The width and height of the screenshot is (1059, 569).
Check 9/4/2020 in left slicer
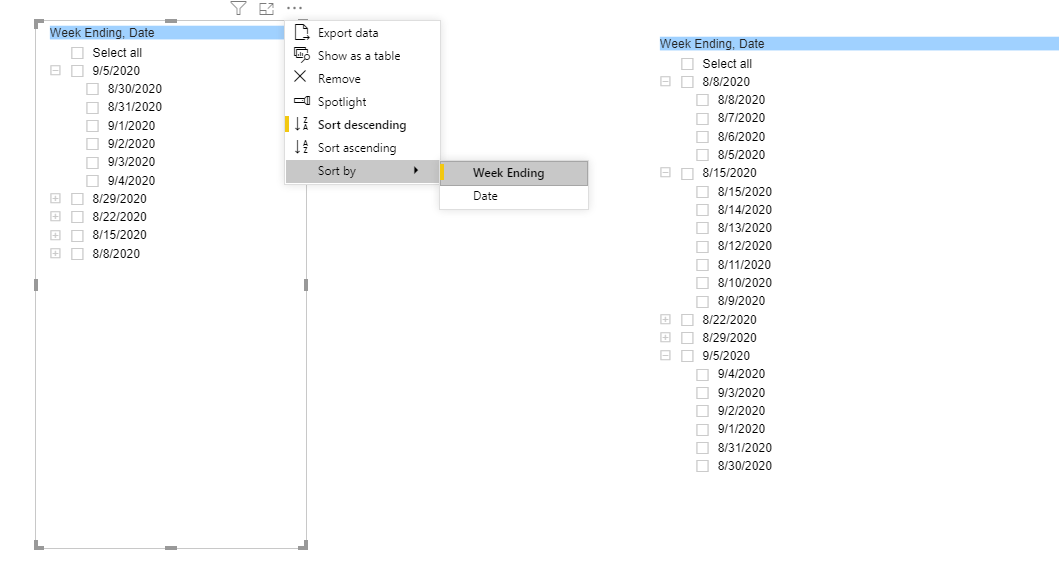tap(93, 181)
